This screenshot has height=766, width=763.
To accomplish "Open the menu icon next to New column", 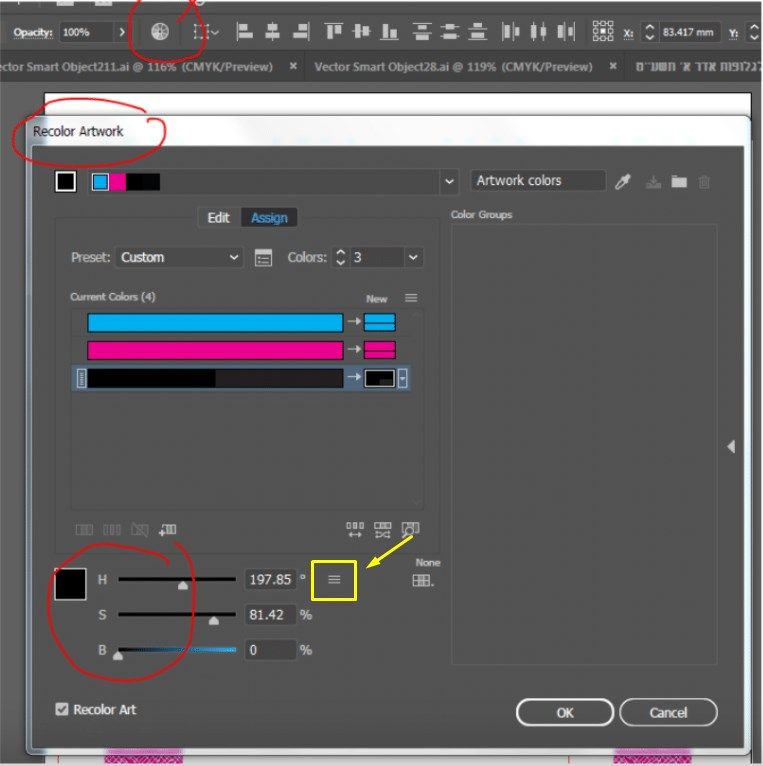I will coord(411,298).
